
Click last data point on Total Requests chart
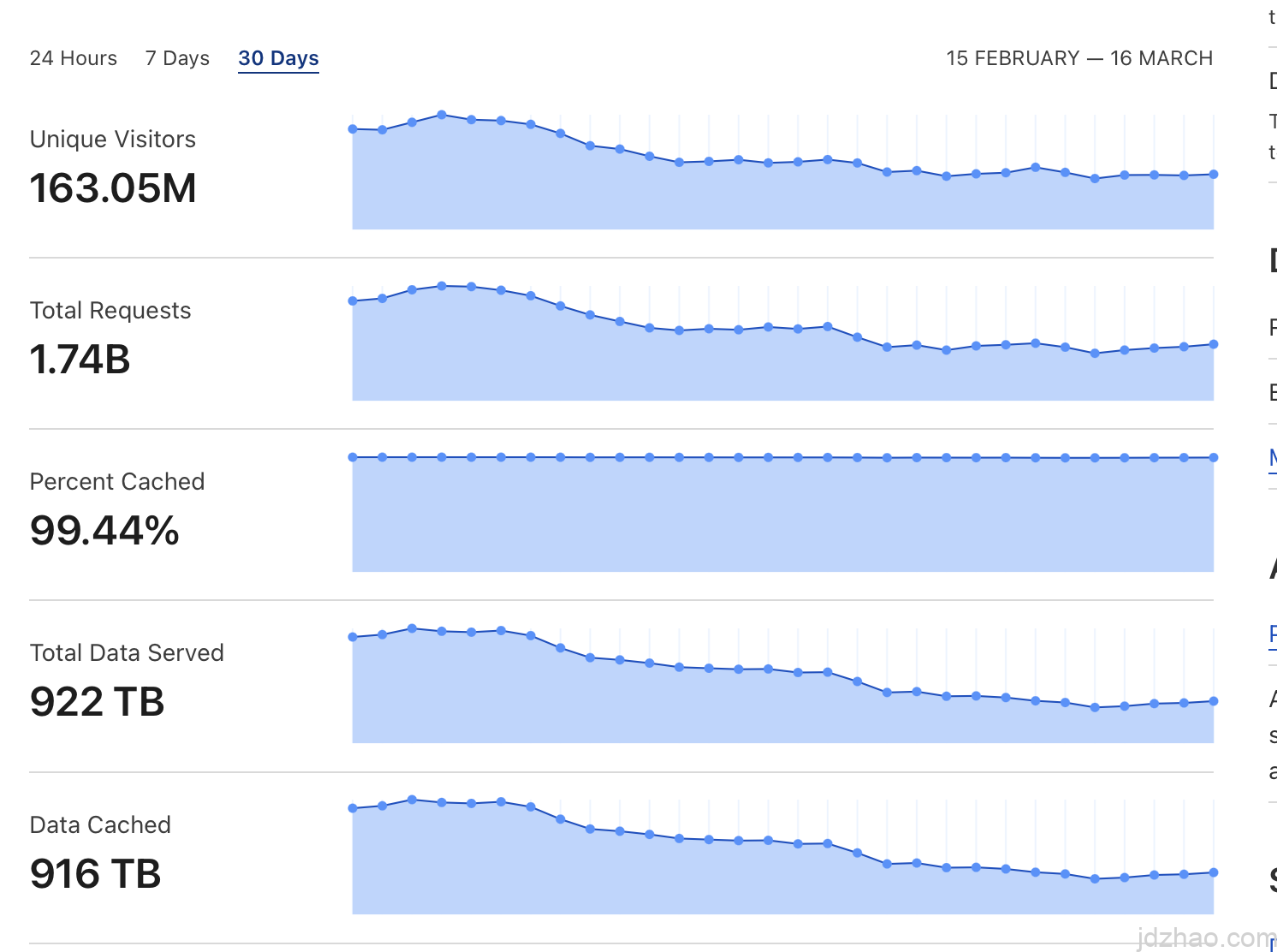click(x=1213, y=345)
